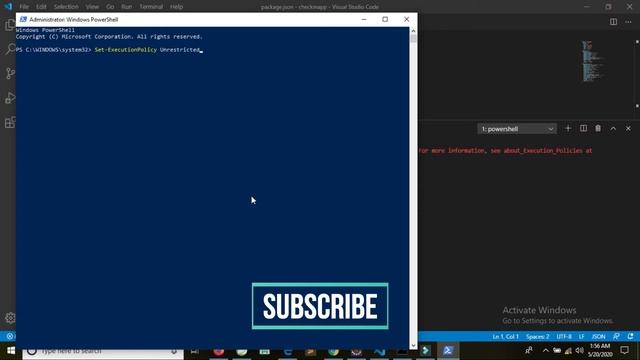Minimize the Administrator PowerShell window
This screenshot has height=360, width=640.
click(x=364, y=19)
